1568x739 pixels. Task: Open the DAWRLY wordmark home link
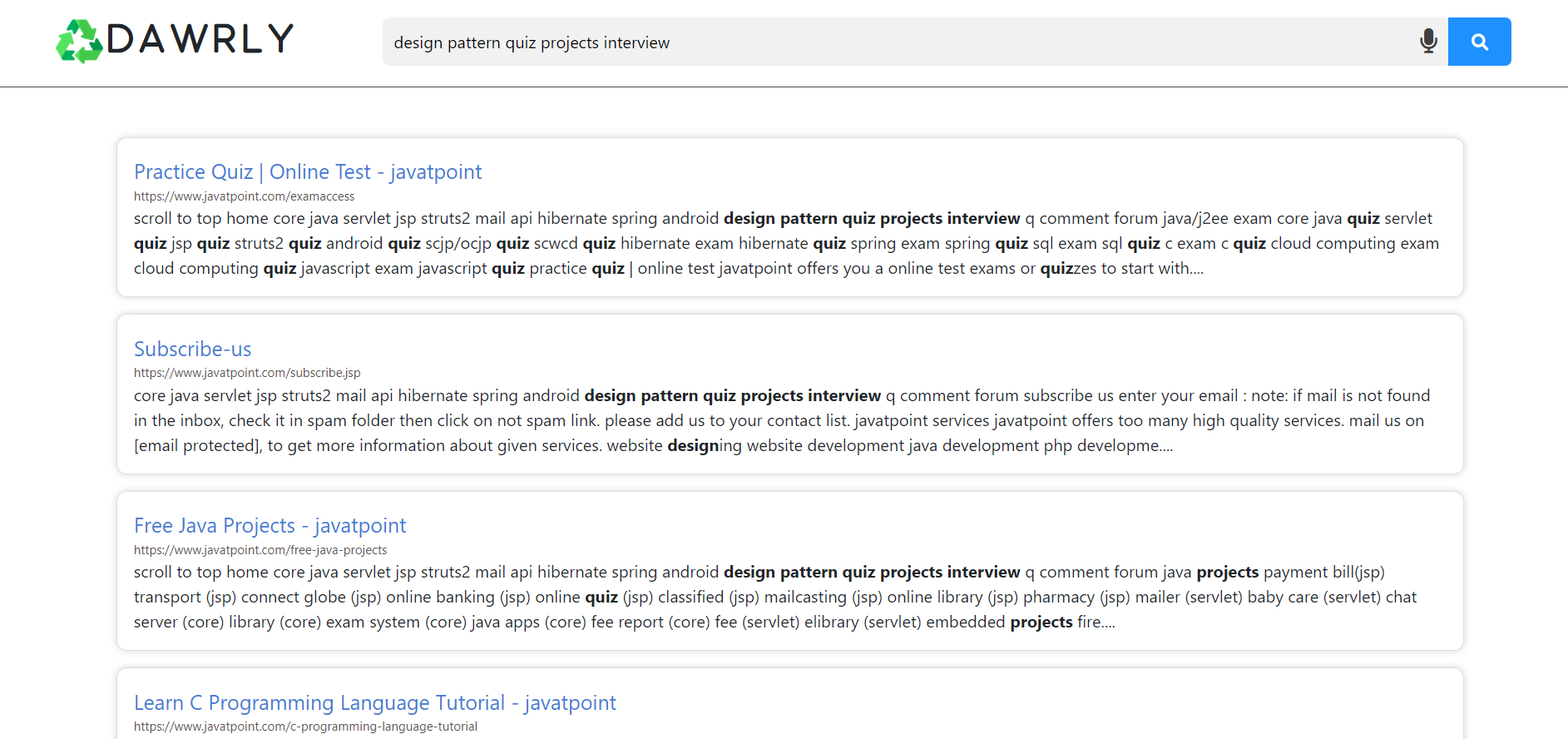pos(200,39)
